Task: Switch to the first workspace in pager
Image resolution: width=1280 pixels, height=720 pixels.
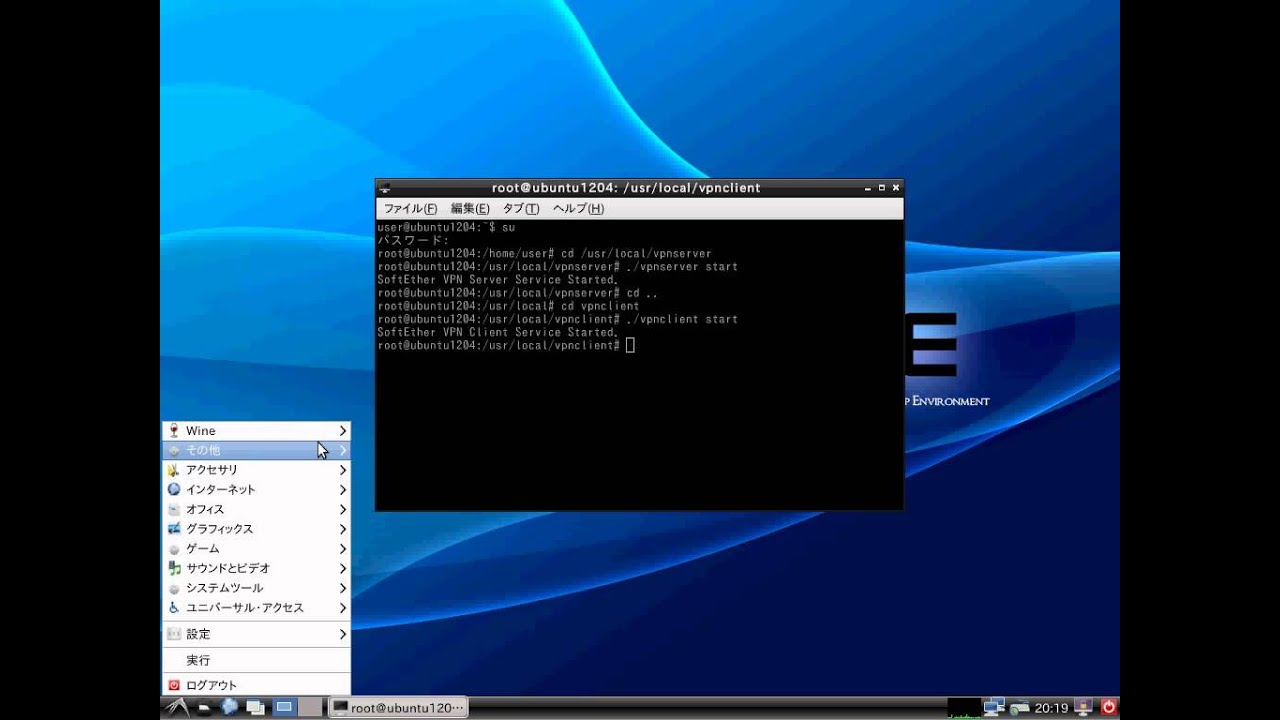Action: click(x=285, y=708)
